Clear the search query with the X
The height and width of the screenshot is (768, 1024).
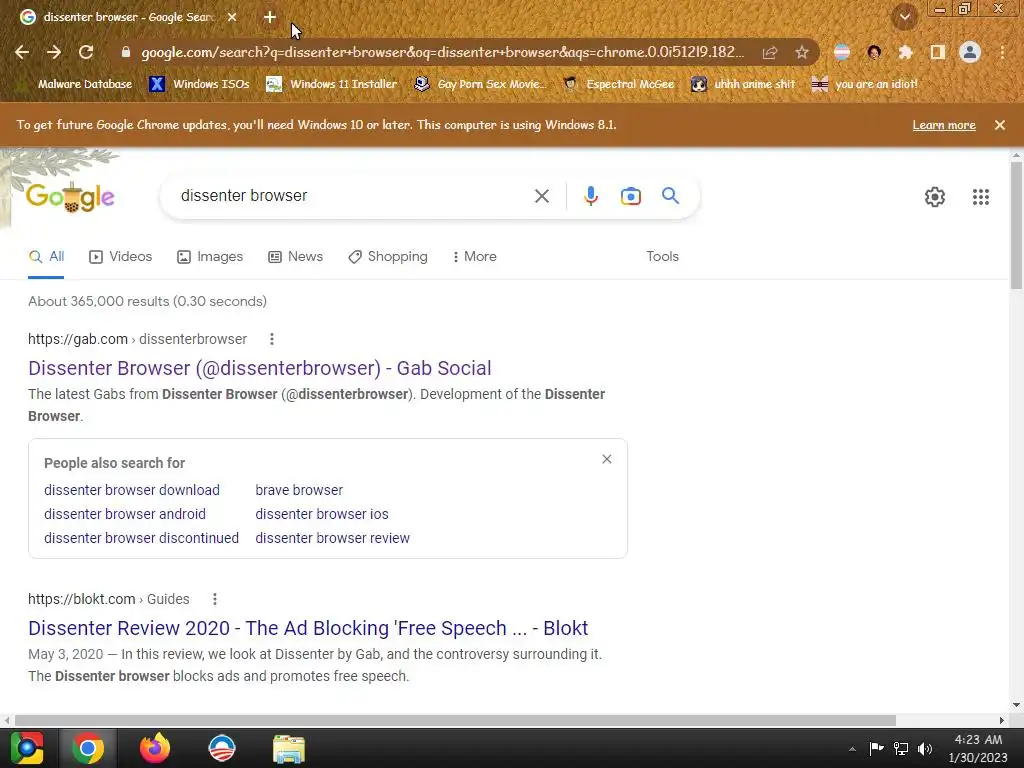click(x=542, y=196)
